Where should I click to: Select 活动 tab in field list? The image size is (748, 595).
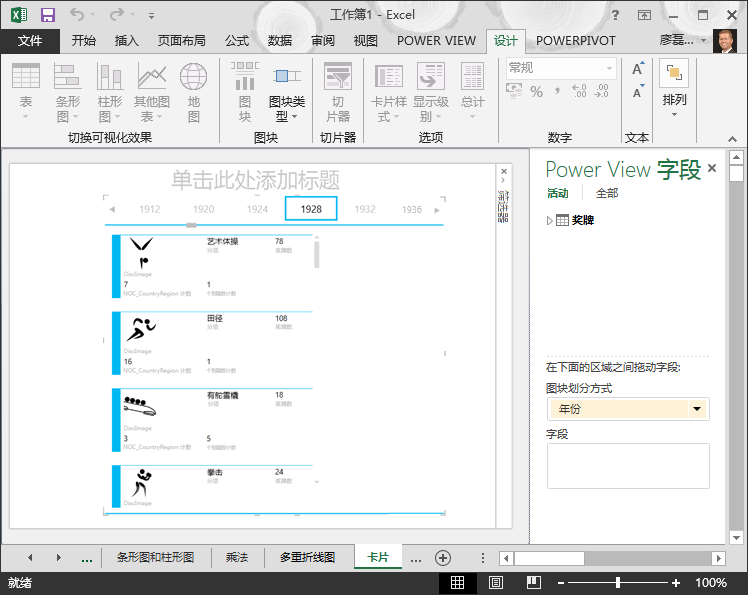558,193
